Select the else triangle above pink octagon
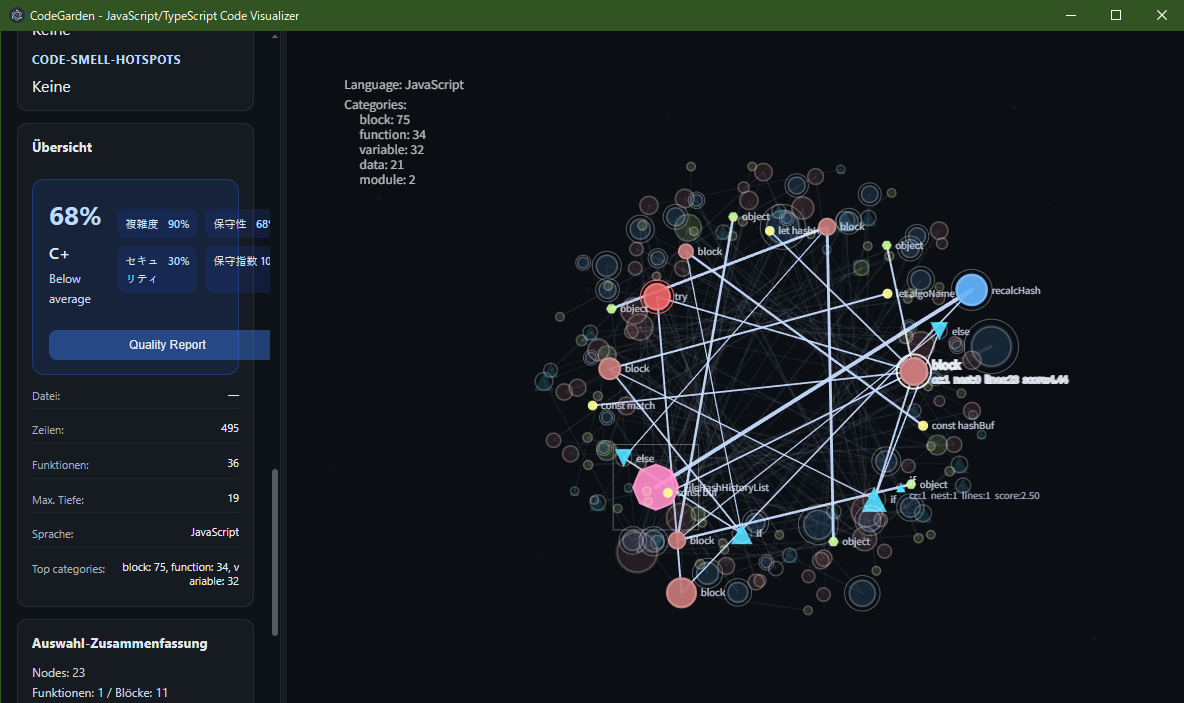The image size is (1184, 703). tap(623, 457)
